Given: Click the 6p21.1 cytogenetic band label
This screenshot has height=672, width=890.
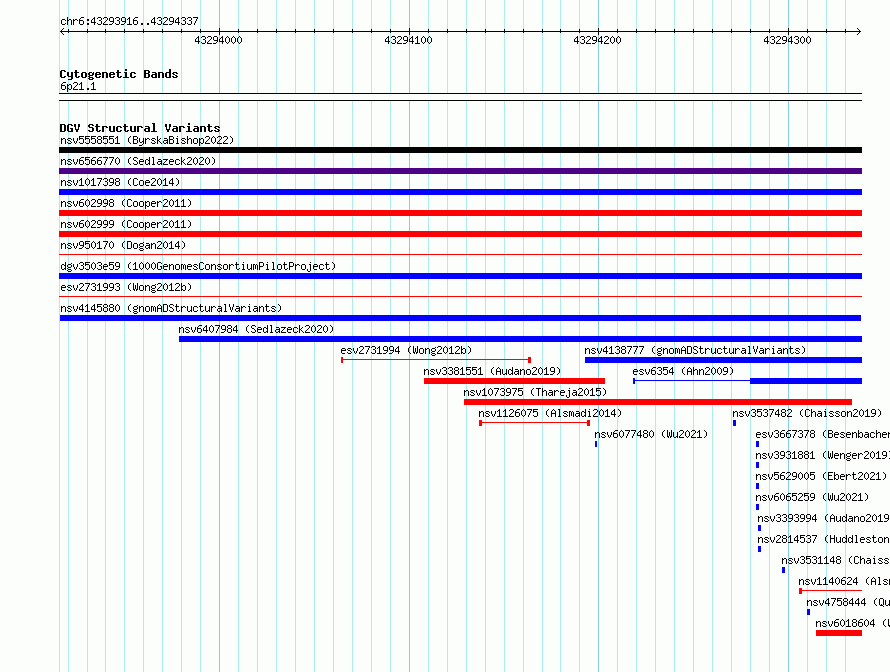Looking at the screenshot, I should 78,86.
